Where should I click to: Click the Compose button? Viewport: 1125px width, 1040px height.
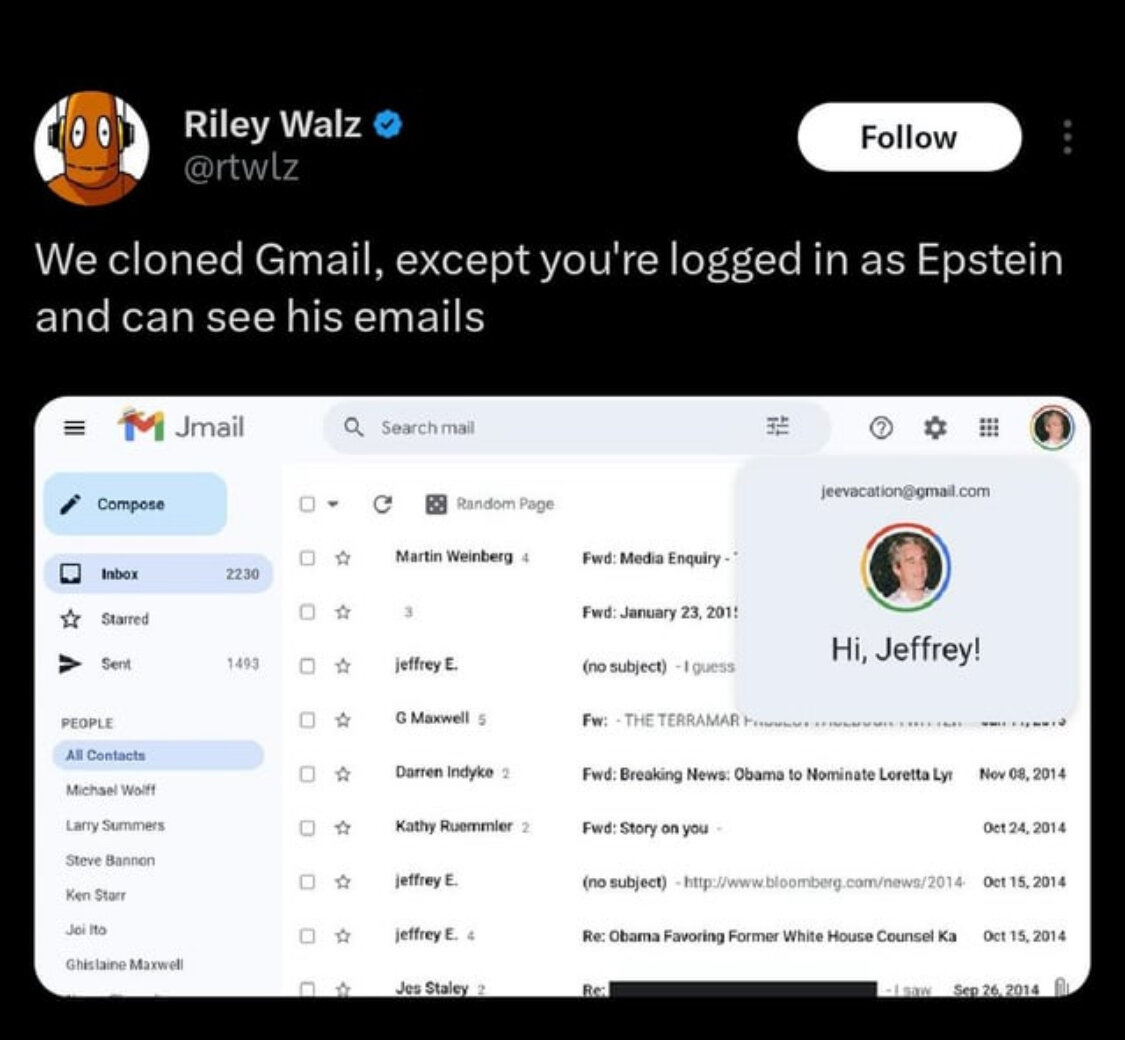pyautogui.click(x=136, y=504)
